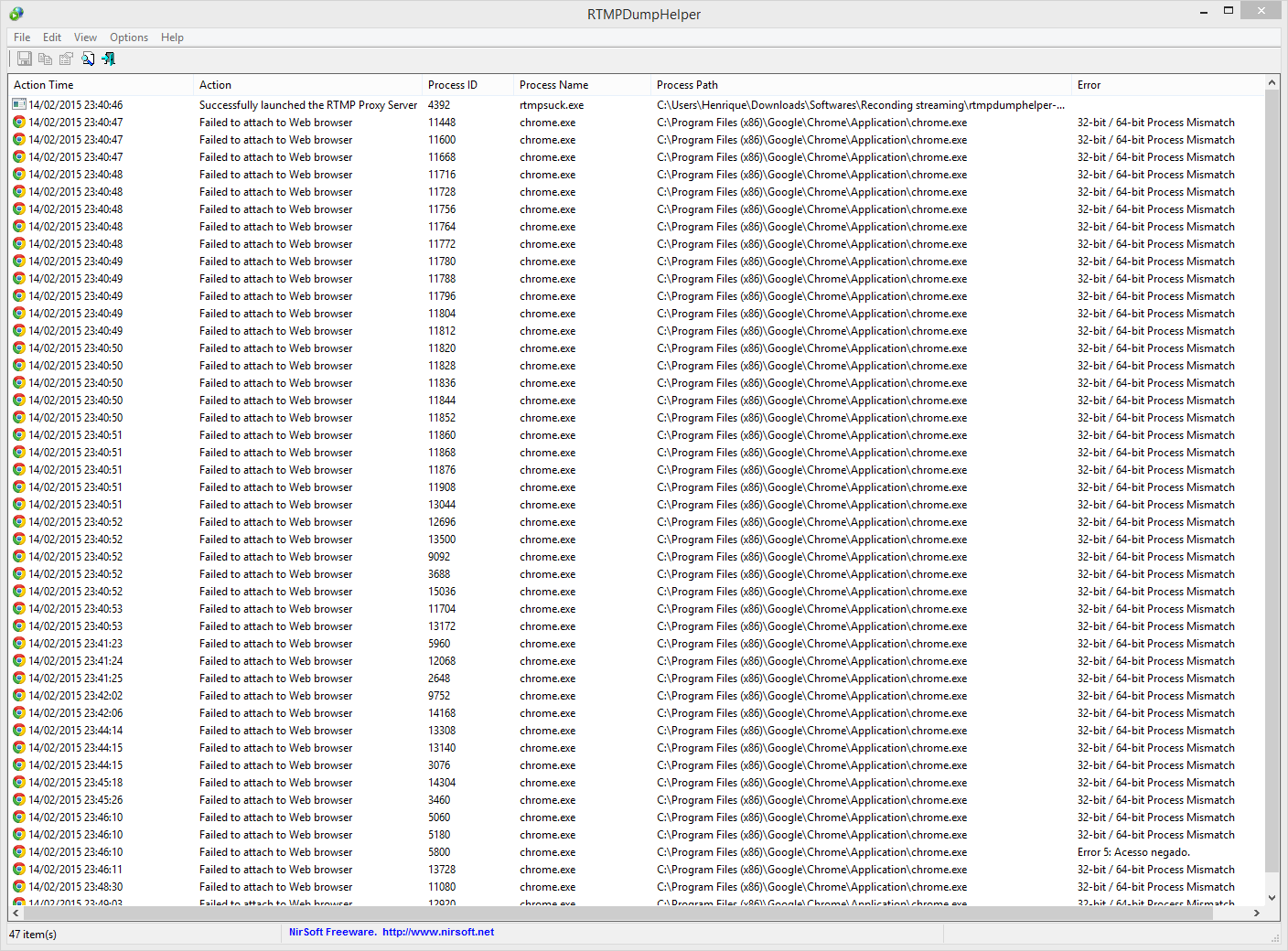The height and width of the screenshot is (951, 1288).
Task: Open Properties from the toolbar icon
Action: [66, 59]
